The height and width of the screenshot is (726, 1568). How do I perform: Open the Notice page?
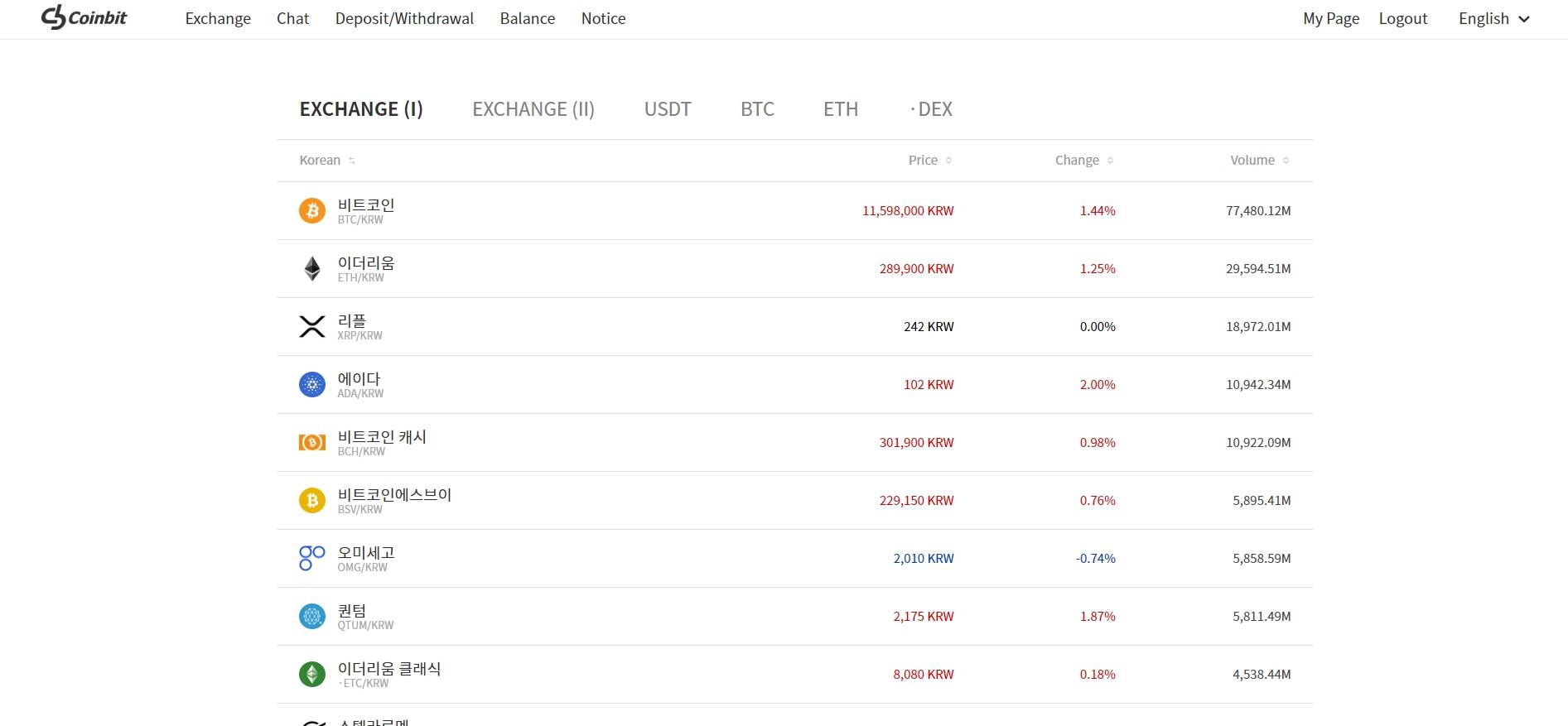pos(603,18)
